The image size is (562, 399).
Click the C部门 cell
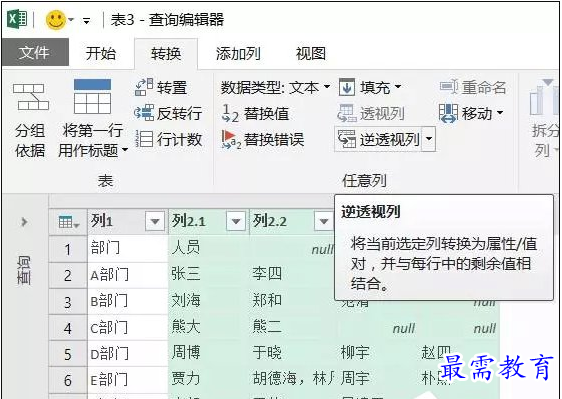[x=128, y=328]
